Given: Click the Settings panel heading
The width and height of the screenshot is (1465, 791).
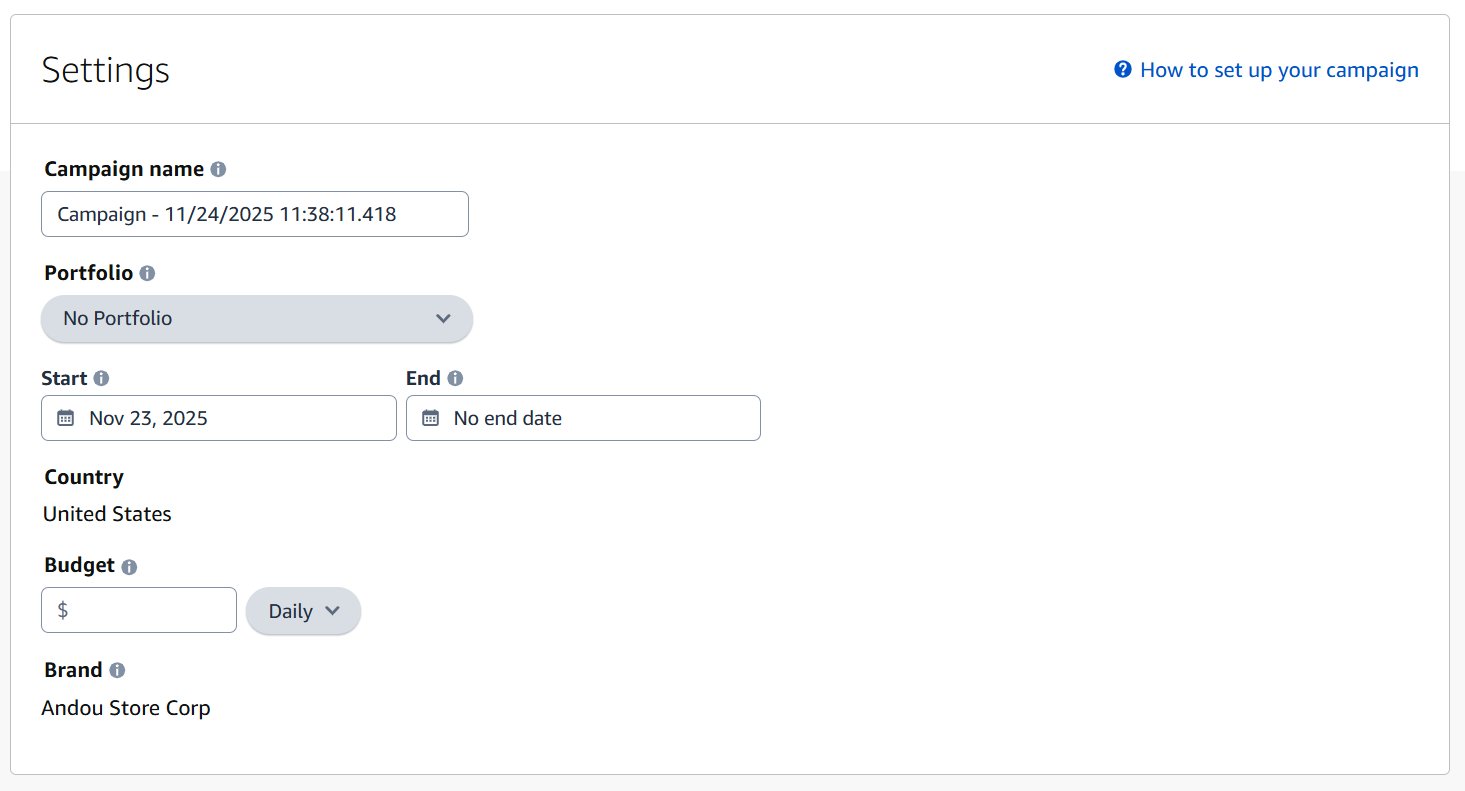Looking at the screenshot, I should (x=105, y=69).
